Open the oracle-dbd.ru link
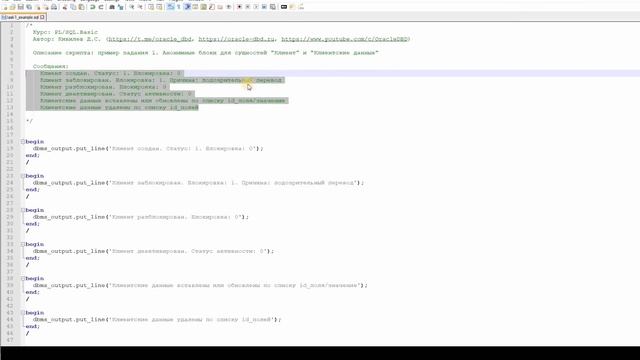Viewport: 640px width, 360px height. click(x=236, y=39)
